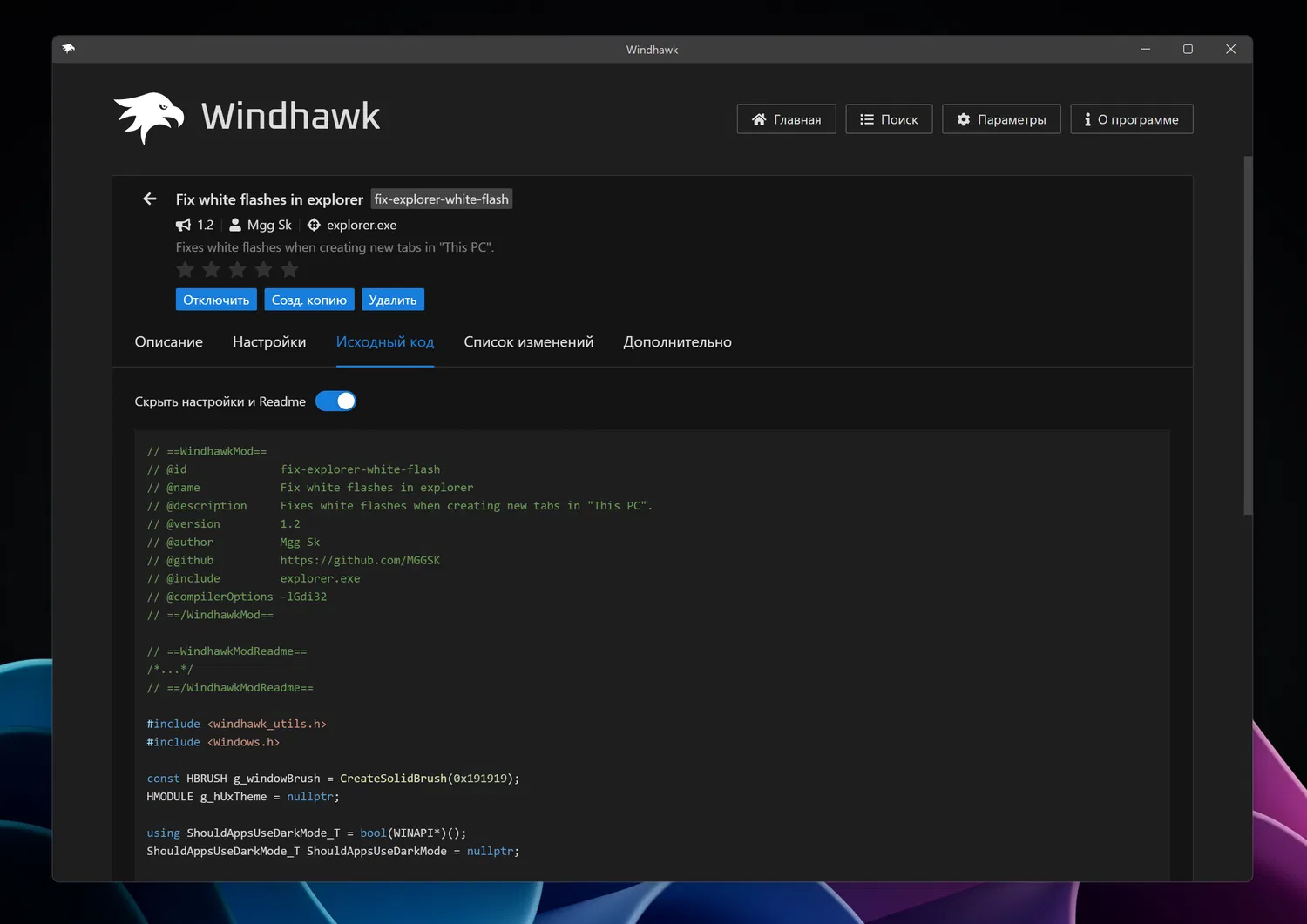Screen dimensions: 1307x924
Task: Click the "// @name" code line
Action: [x=310, y=488]
